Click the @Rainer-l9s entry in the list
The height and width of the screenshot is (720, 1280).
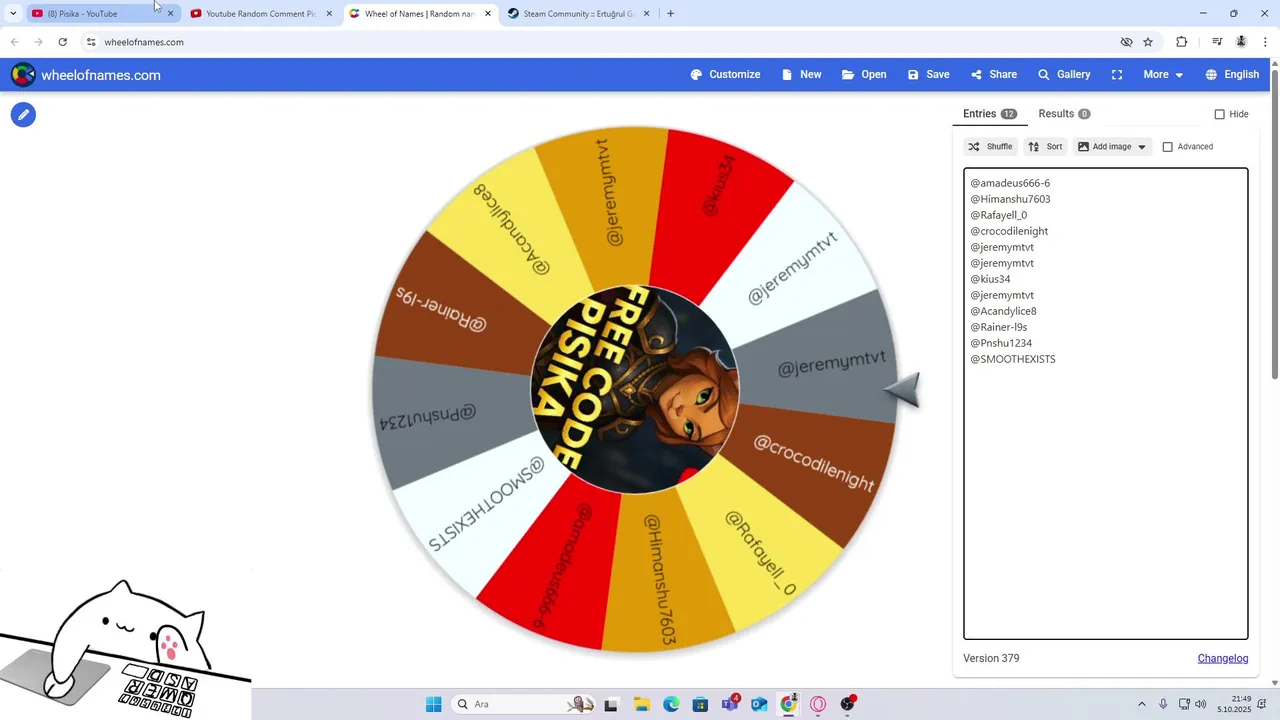pos(998,327)
